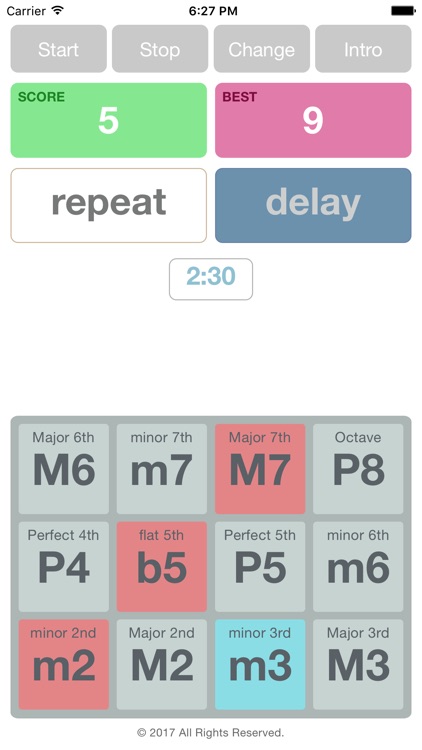The width and height of the screenshot is (422, 750).
Task: Tap the red minor 2nd tile
Action: 64,664
